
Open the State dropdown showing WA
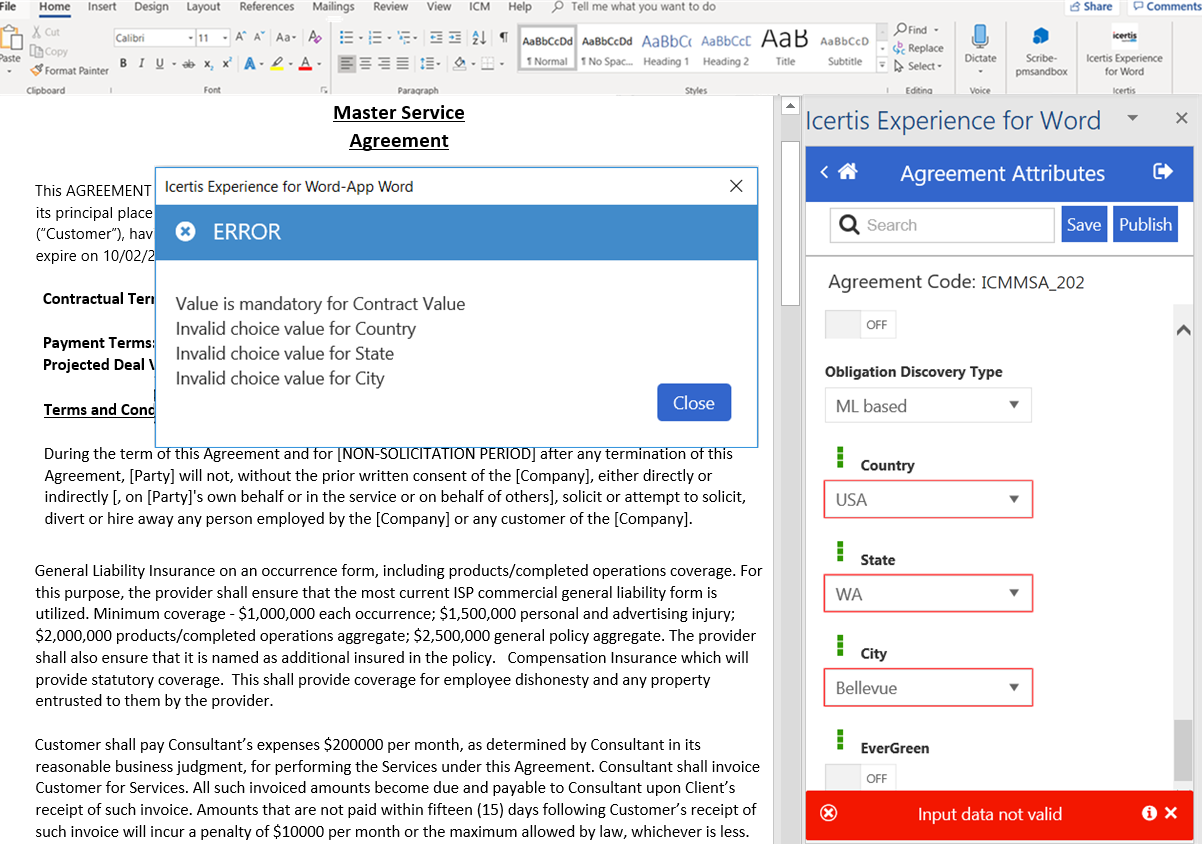point(927,594)
